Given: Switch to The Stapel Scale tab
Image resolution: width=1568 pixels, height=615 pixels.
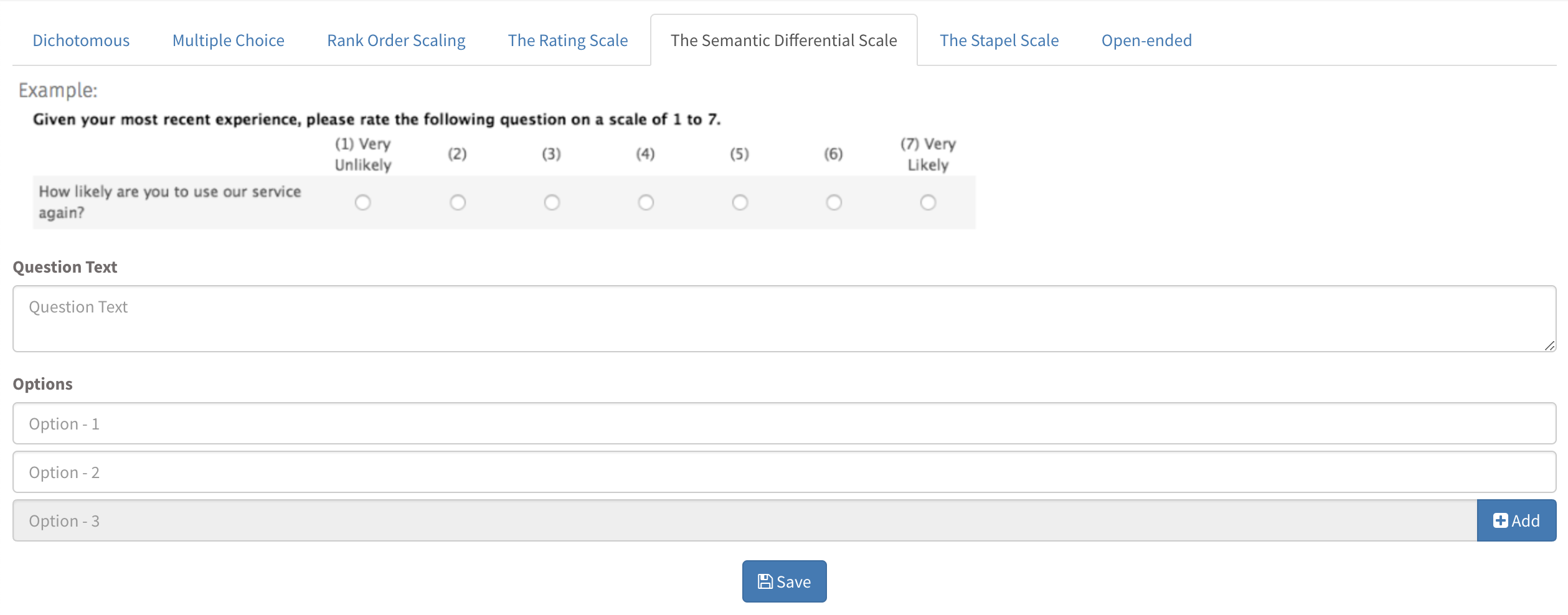Looking at the screenshot, I should (x=999, y=40).
